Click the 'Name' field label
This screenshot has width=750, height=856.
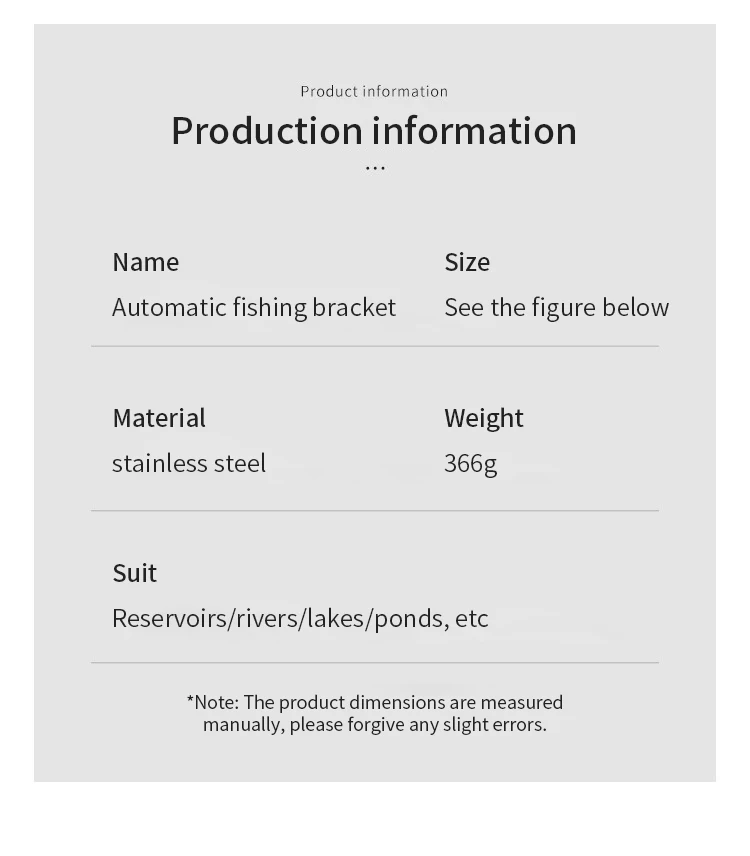click(x=146, y=262)
